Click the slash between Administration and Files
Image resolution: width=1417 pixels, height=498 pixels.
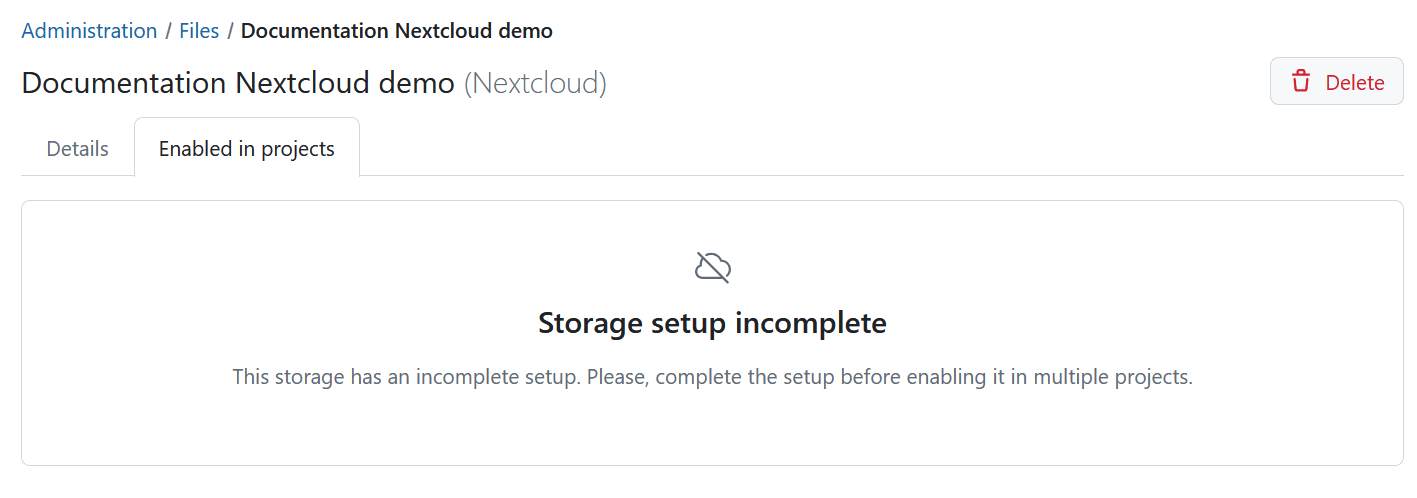168,31
